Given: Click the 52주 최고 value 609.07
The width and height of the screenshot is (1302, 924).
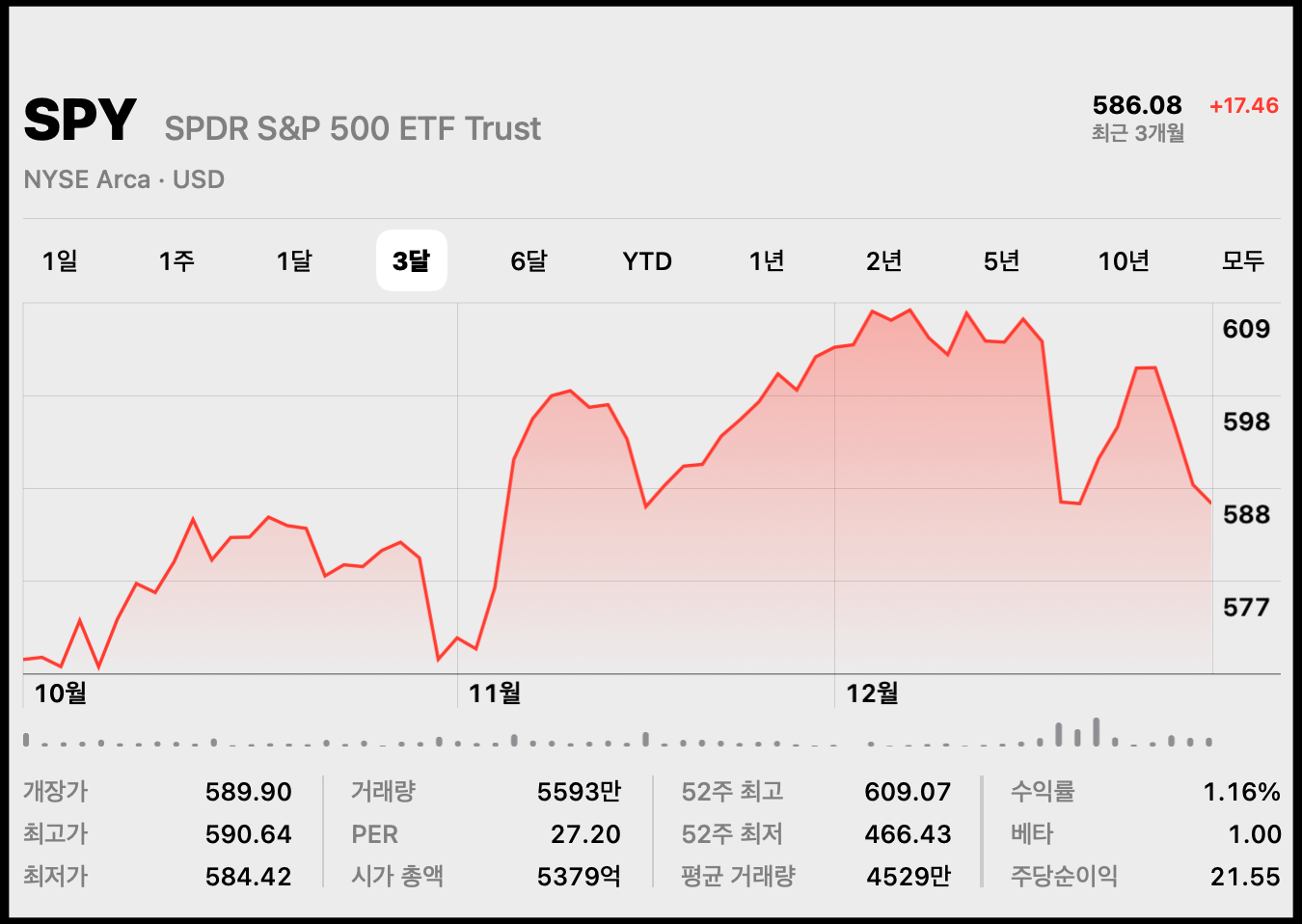Looking at the screenshot, I should [x=908, y=792].
